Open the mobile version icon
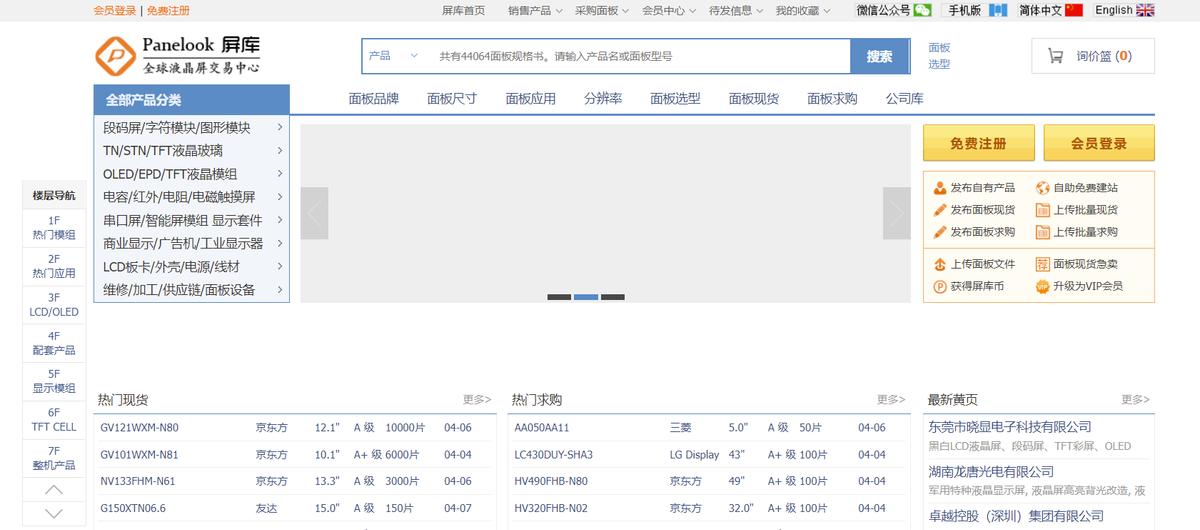This screenshot has width=1200, height=530. 998,10
